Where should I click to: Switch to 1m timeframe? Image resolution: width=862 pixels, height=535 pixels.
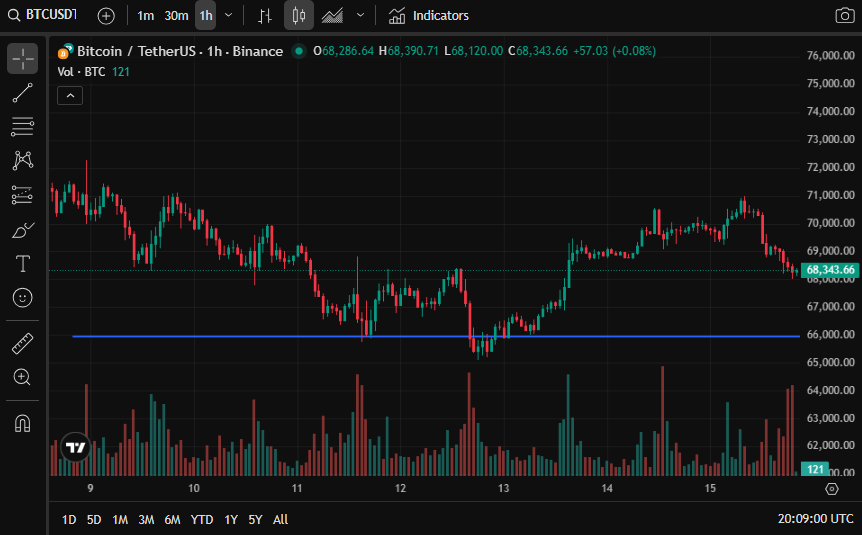click(145, 16)
